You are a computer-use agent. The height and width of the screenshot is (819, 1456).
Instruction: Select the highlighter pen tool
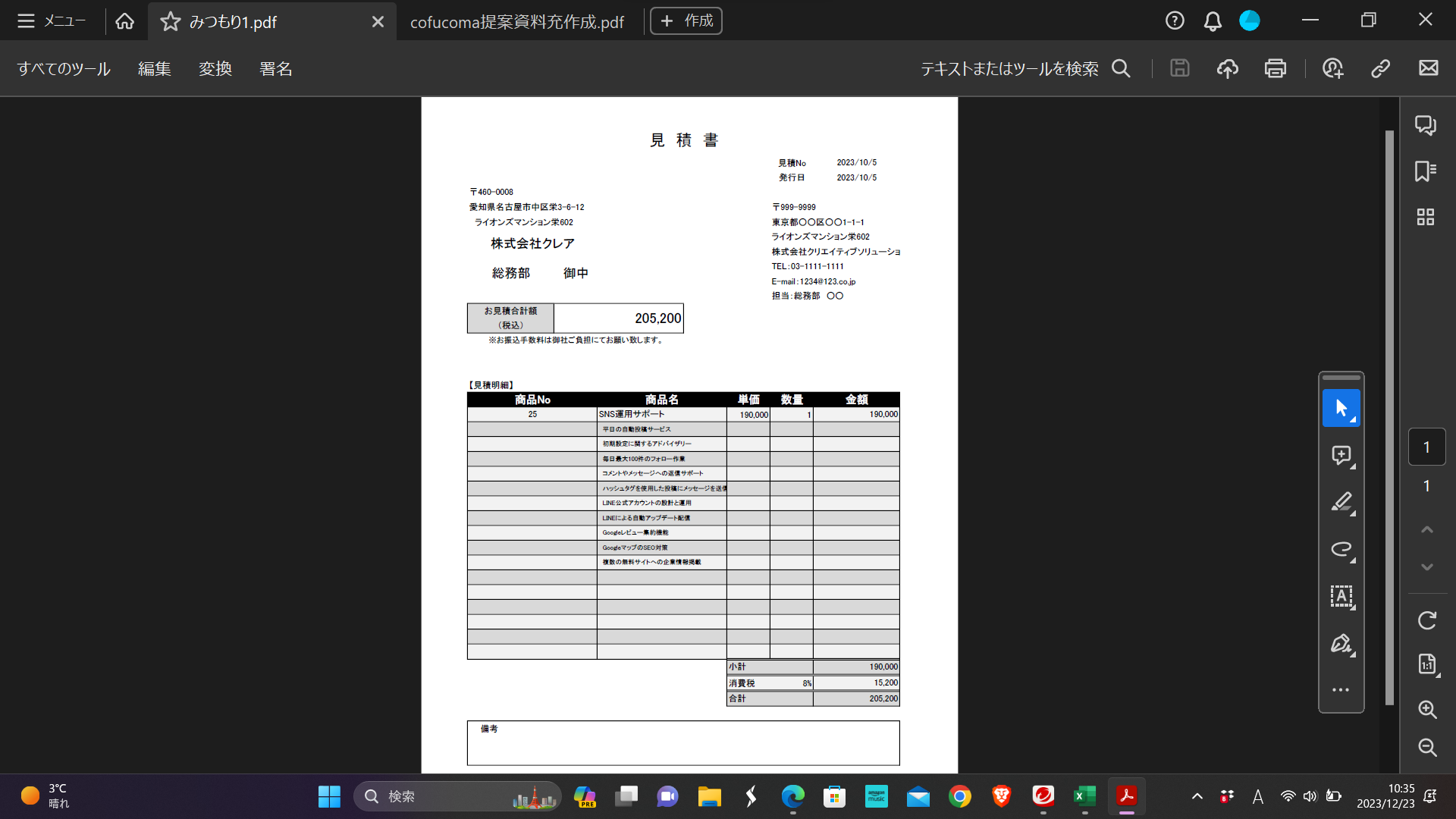[x=1341, y=502]
